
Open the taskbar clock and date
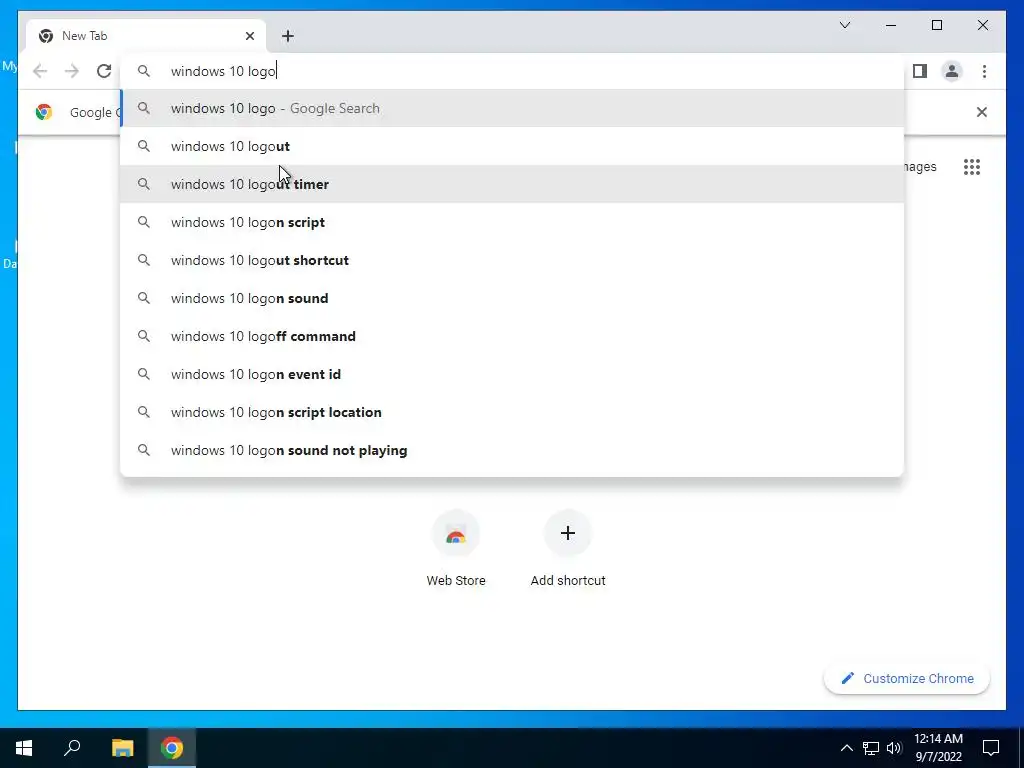(938, 748)
